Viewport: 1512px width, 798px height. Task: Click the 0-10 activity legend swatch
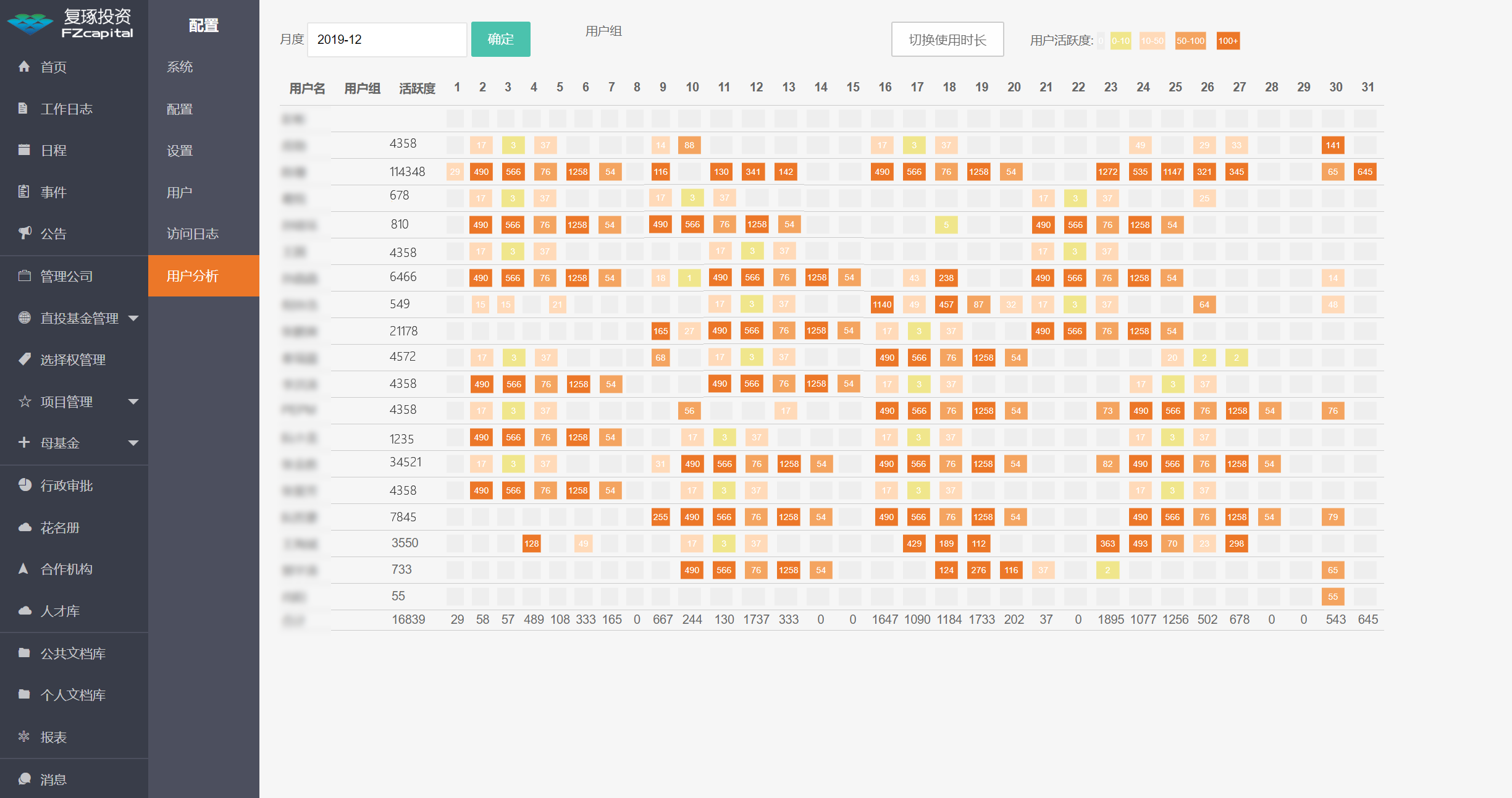(x=1120, y=41)
